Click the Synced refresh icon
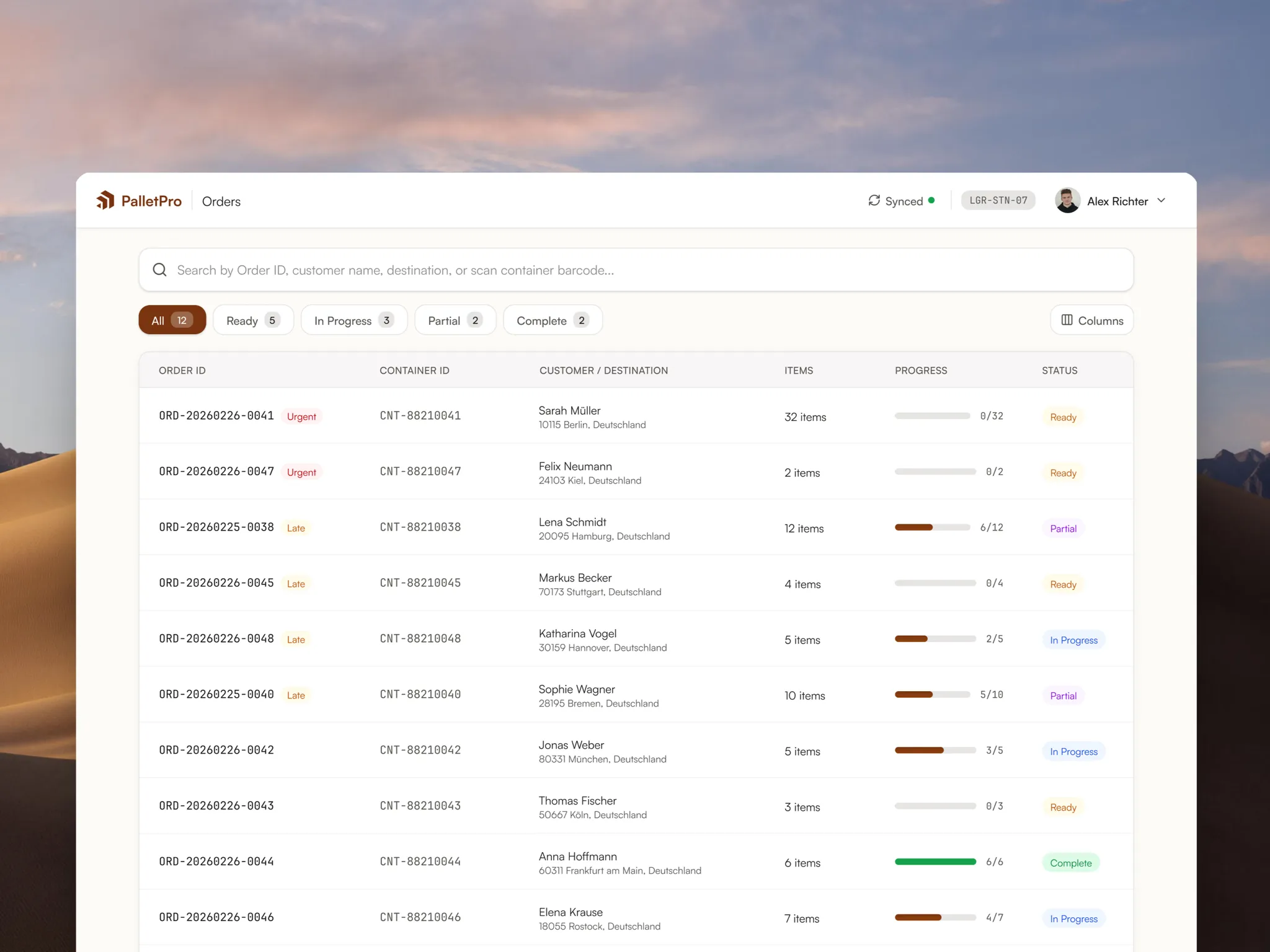The width and height of the screenshot is (1270, 952). click(874, 200)
